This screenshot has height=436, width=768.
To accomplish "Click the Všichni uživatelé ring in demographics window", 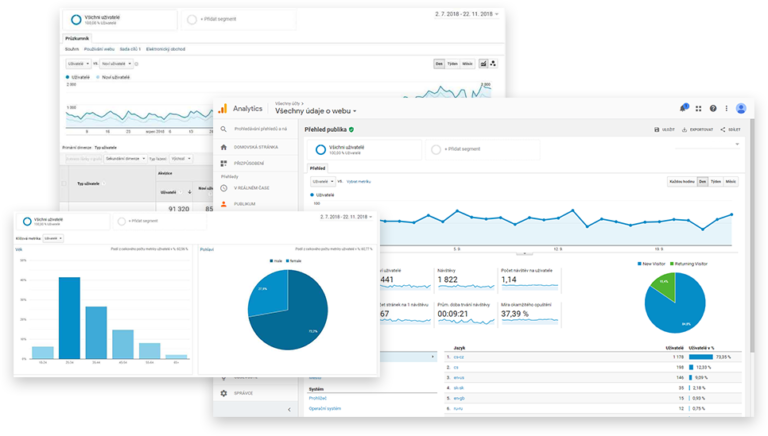I will tap(27, 221).
